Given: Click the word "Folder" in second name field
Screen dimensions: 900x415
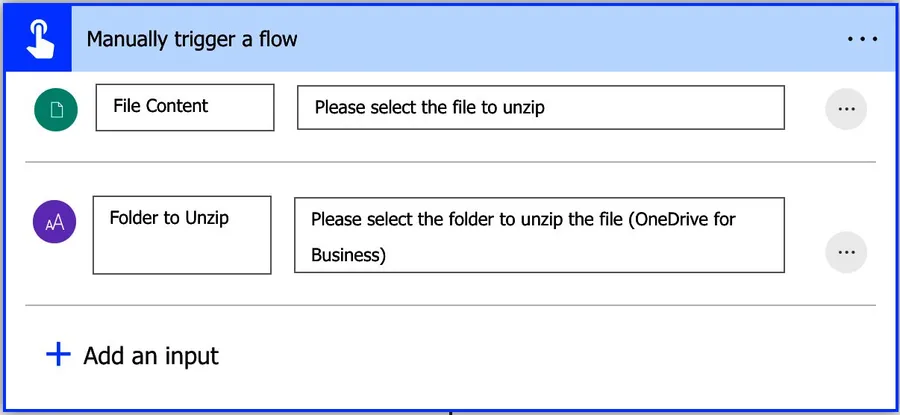Looking at the screenshot, I should (x=132, y=217).
